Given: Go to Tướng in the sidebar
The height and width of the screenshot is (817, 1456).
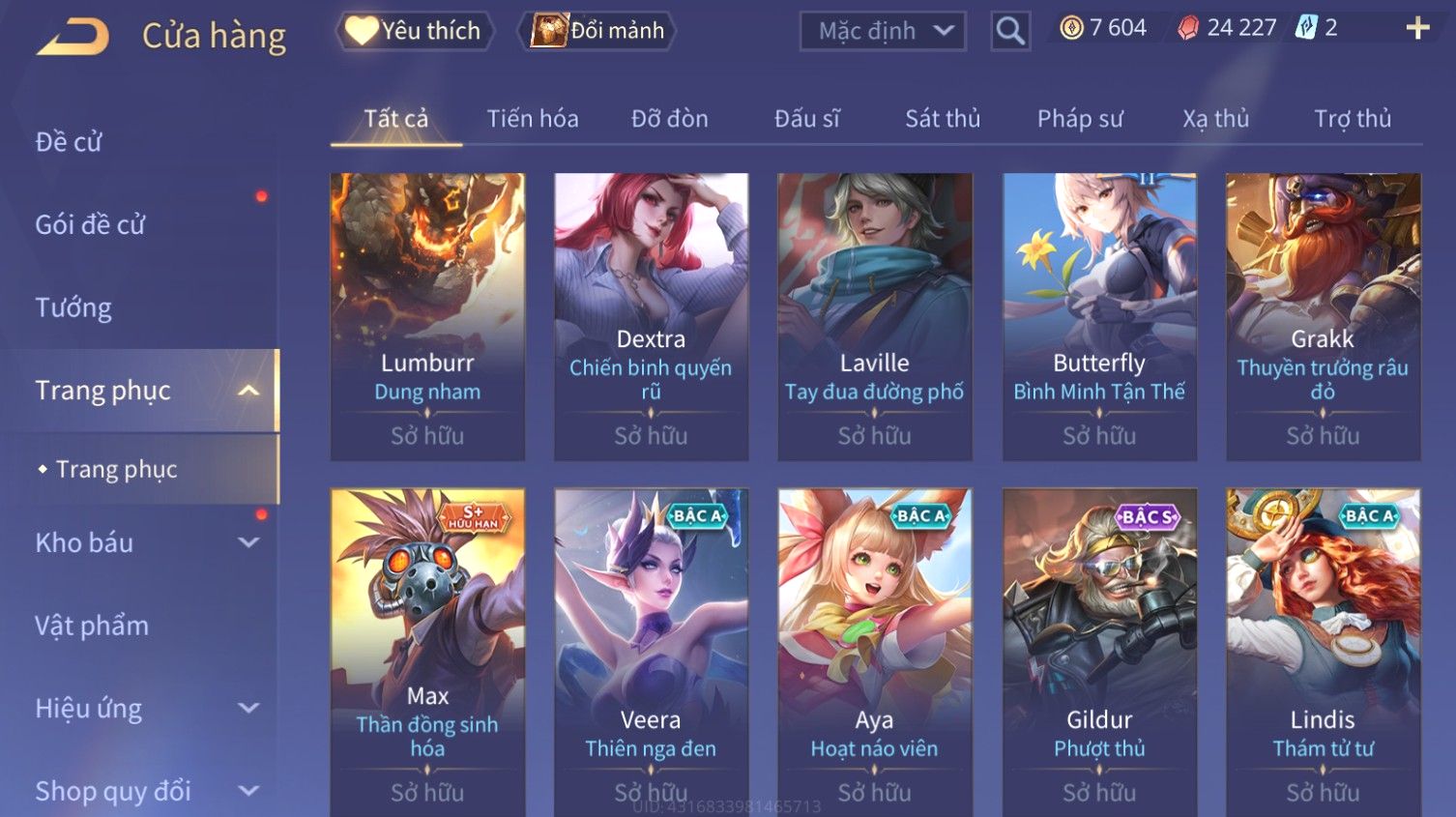Looking at the screenshot, I should click(73, 307).
